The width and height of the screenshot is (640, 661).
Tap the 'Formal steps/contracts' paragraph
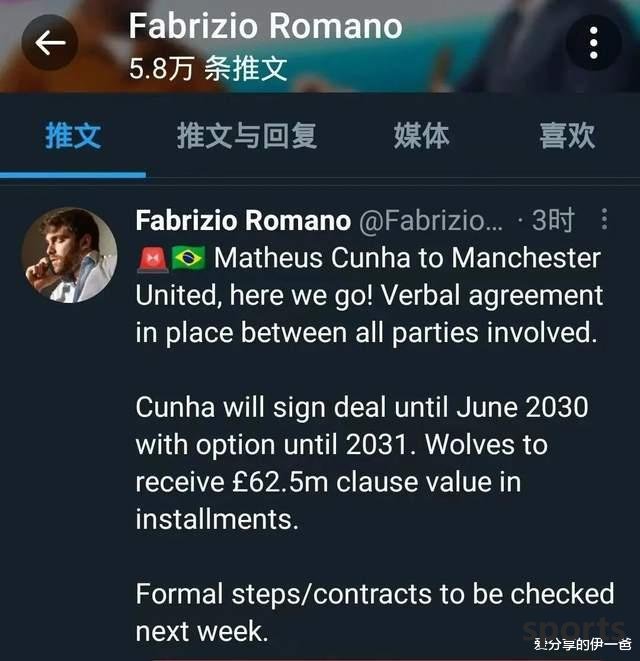[x=375, y=612]
